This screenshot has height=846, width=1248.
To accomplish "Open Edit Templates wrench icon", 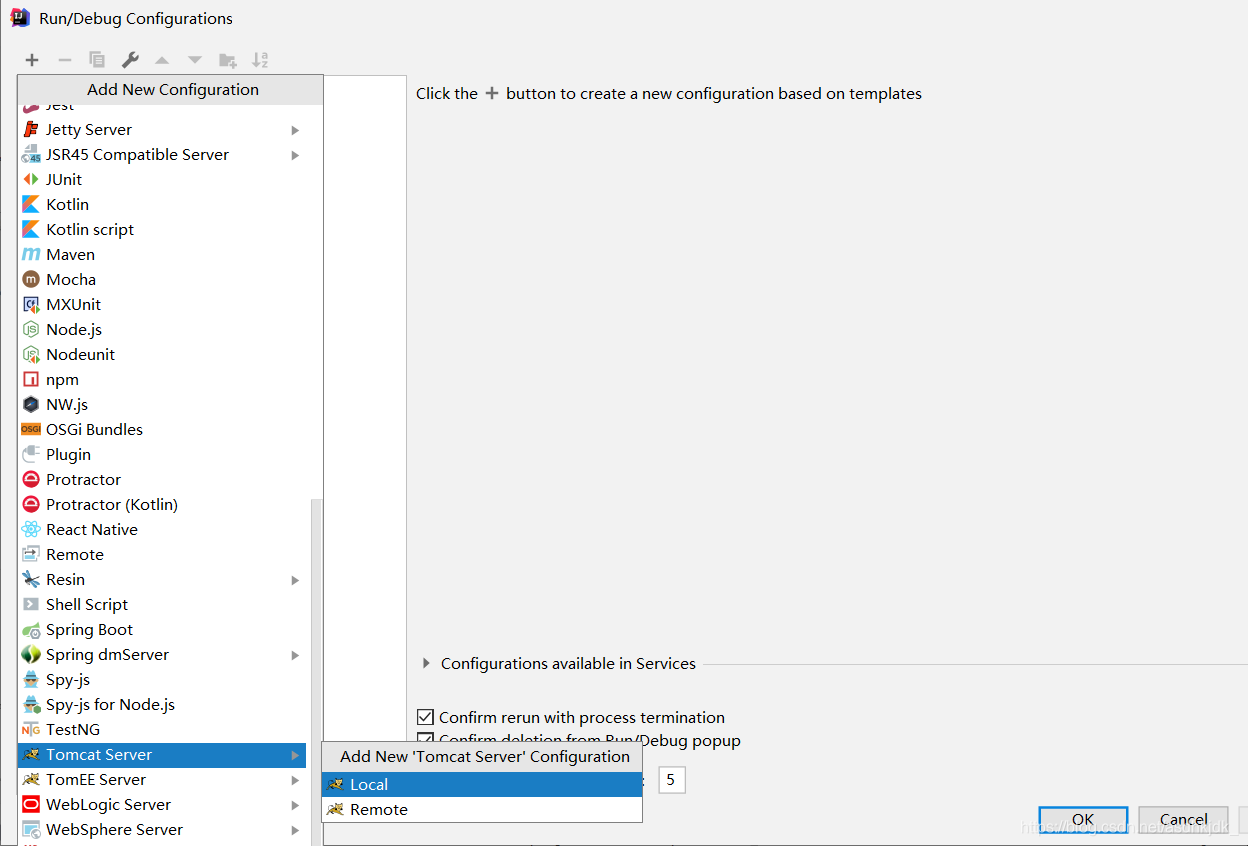I will pos(130,60).
